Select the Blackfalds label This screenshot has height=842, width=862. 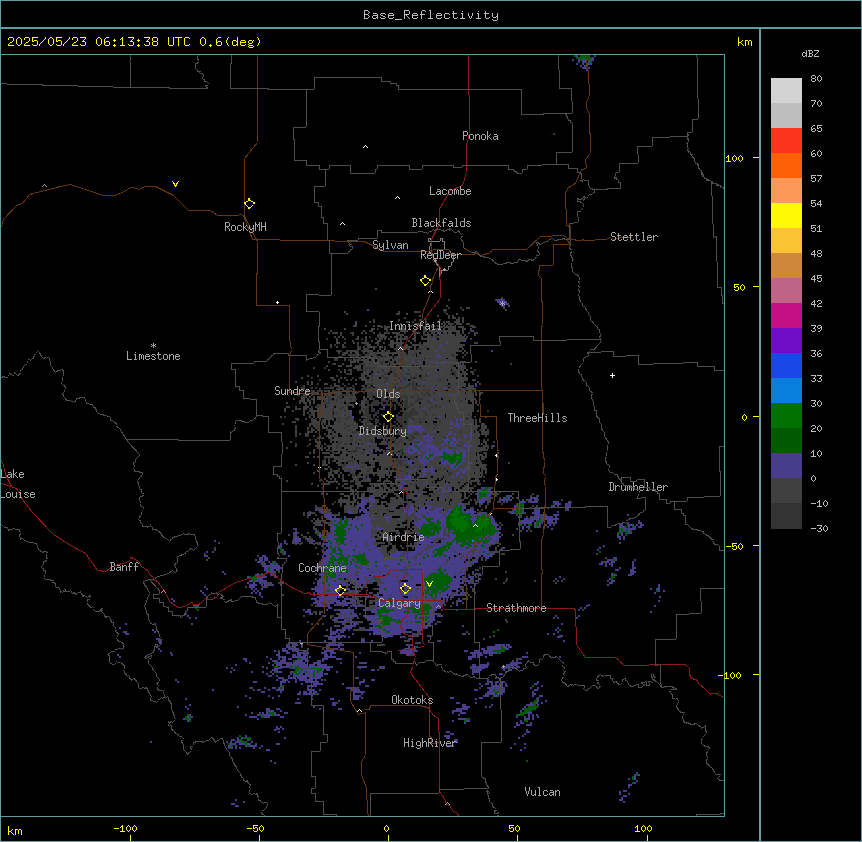point(441,223)
